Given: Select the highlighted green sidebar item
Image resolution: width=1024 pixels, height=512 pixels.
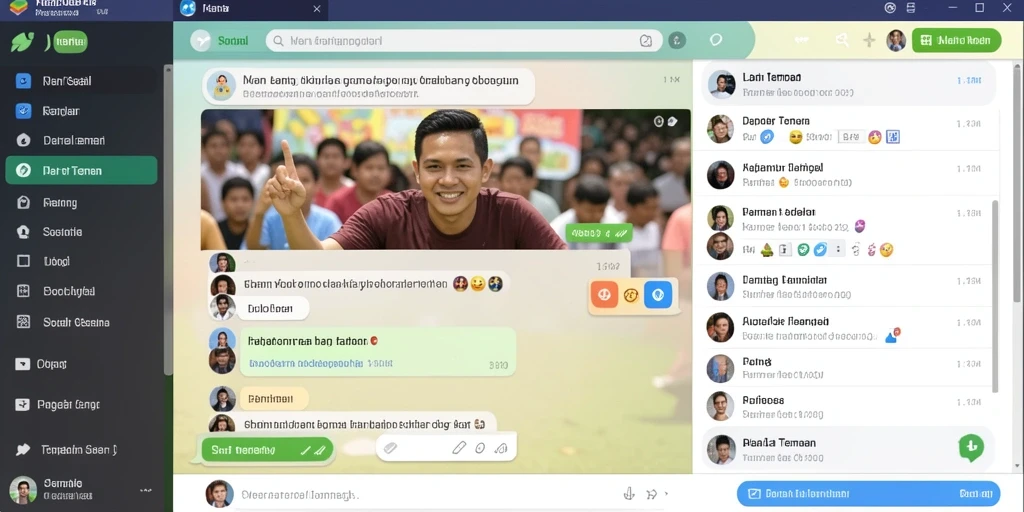Looking at the screenshot, I should pos(81,170).
